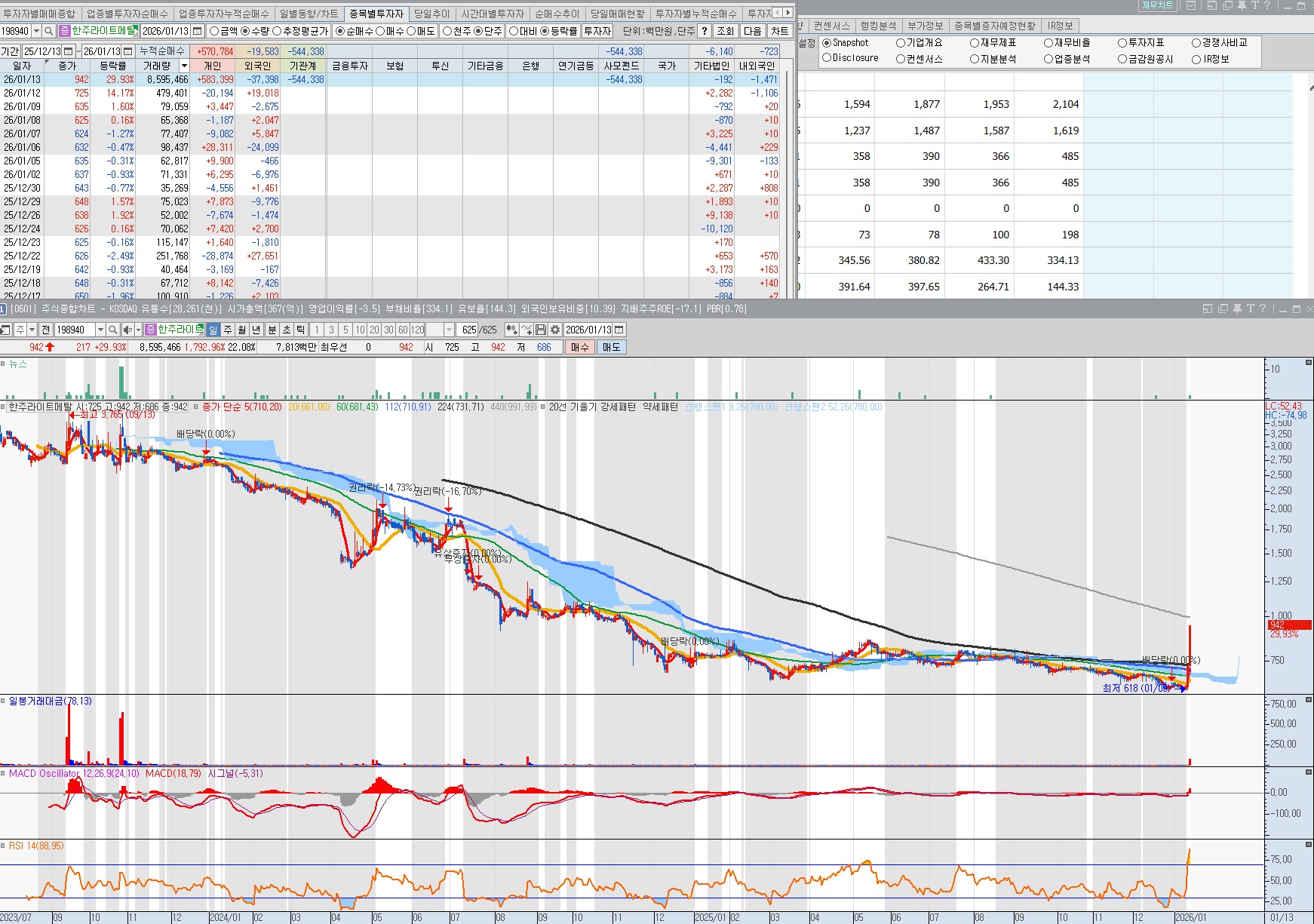Click the help icon in the chart window title bar
Screen dimensions: 1314x924
tap(1262, 309)
